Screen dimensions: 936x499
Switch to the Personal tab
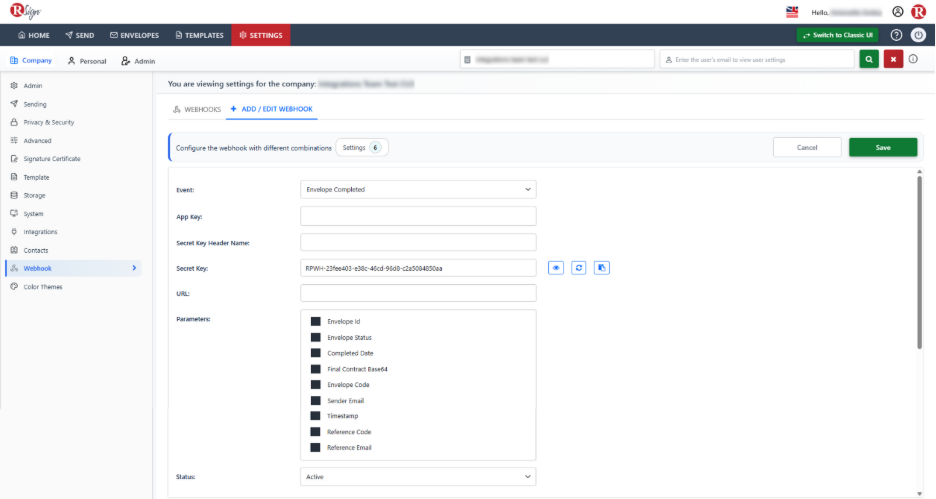click(87, 61)
